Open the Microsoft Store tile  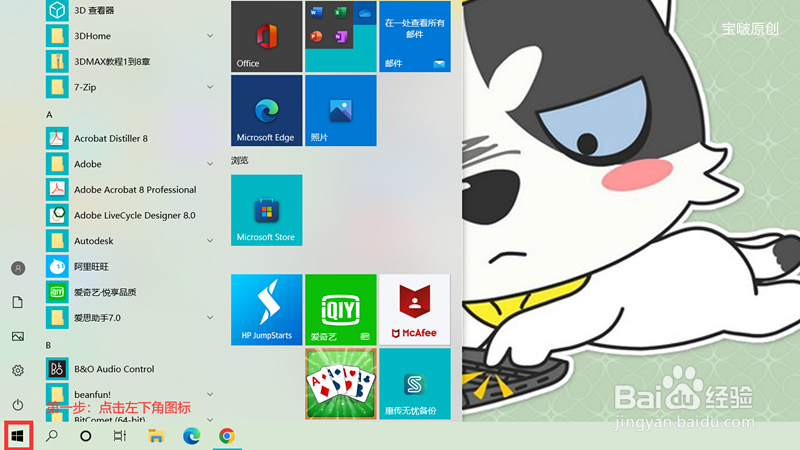pyautogui.click(x=266, y=210)
